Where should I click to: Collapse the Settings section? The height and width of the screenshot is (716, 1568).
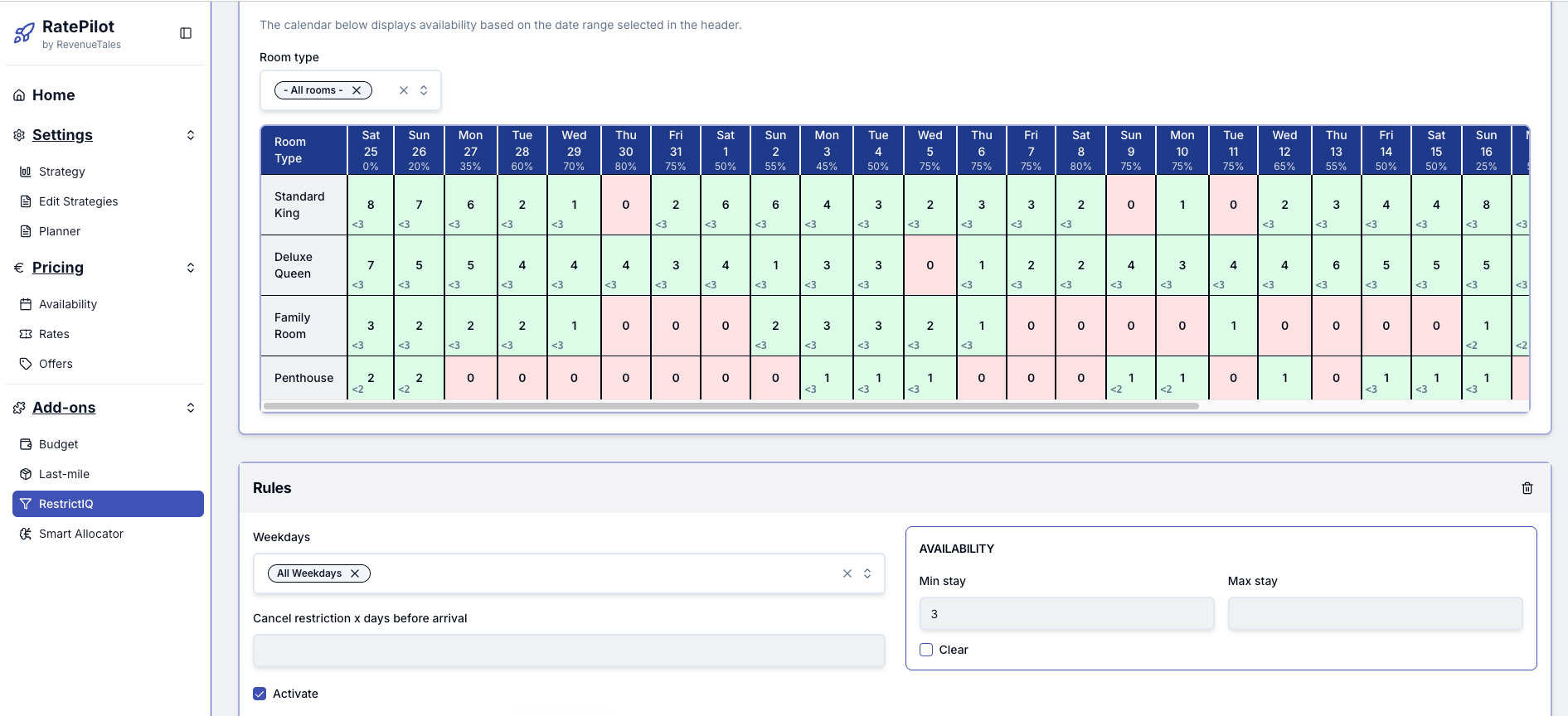pyautogui.click(x=191, y=135)
